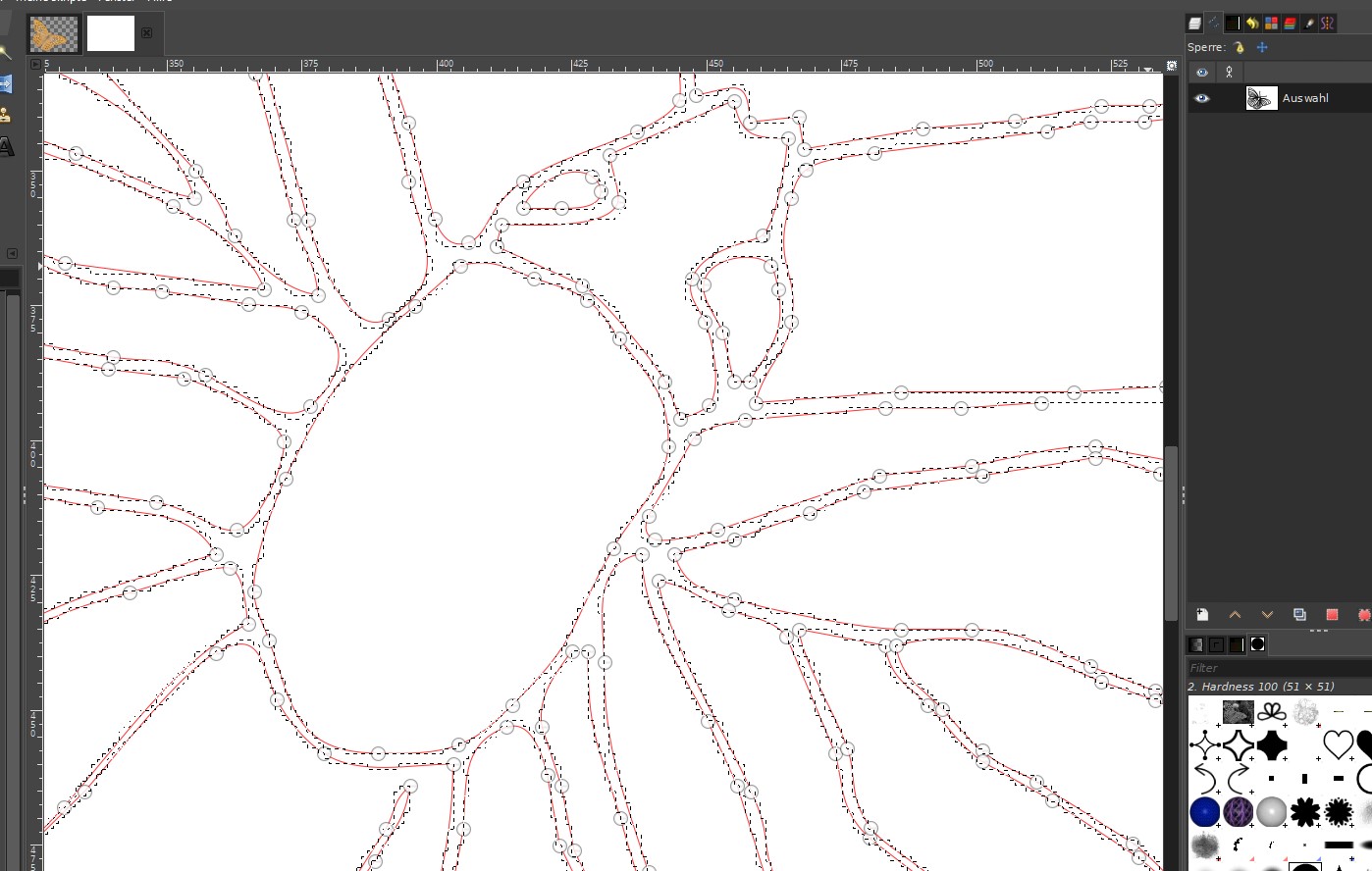Open the second tab in lower dock

[1217, 644]
